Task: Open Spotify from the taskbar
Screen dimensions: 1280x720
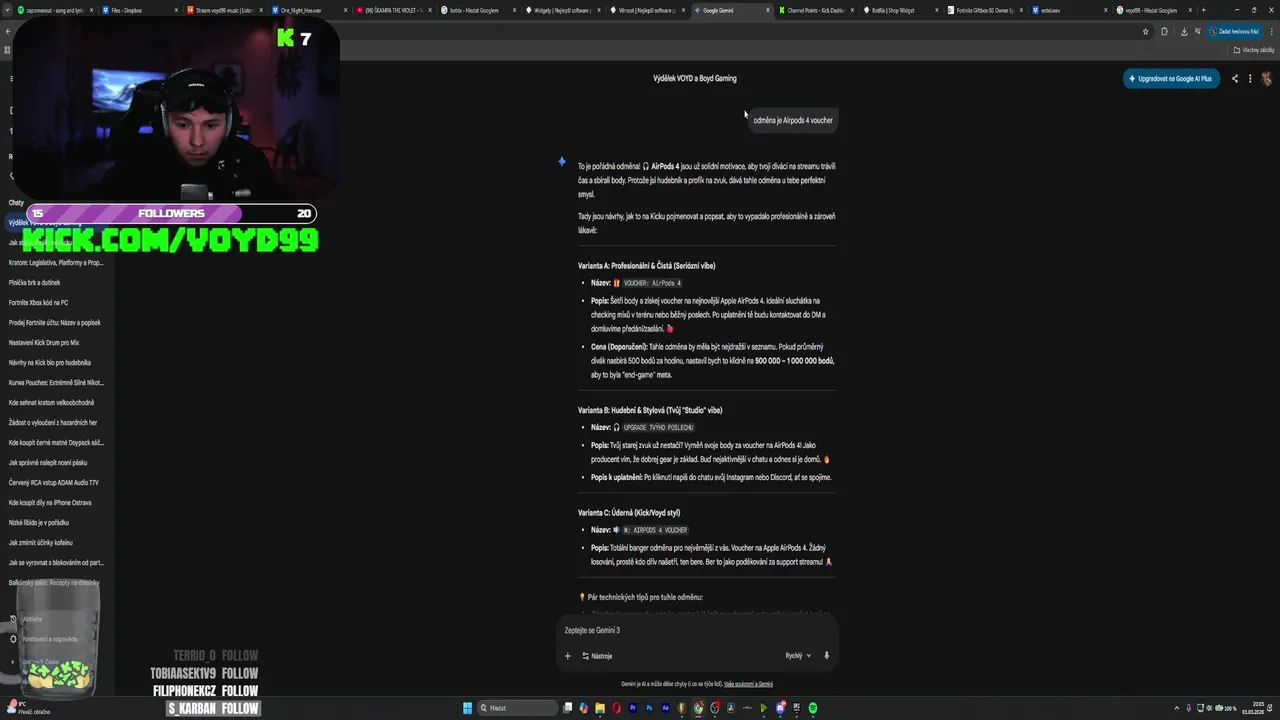Action: (813, 708)
